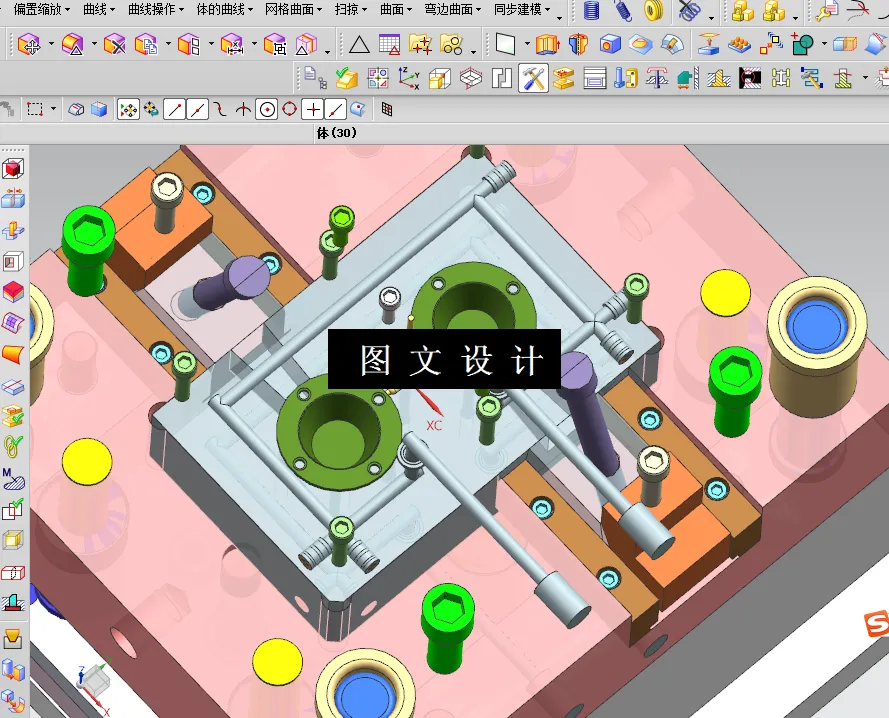Click the yellow circular part in the viewport
The height and width of the screenshot is (718, 889).
727,293
